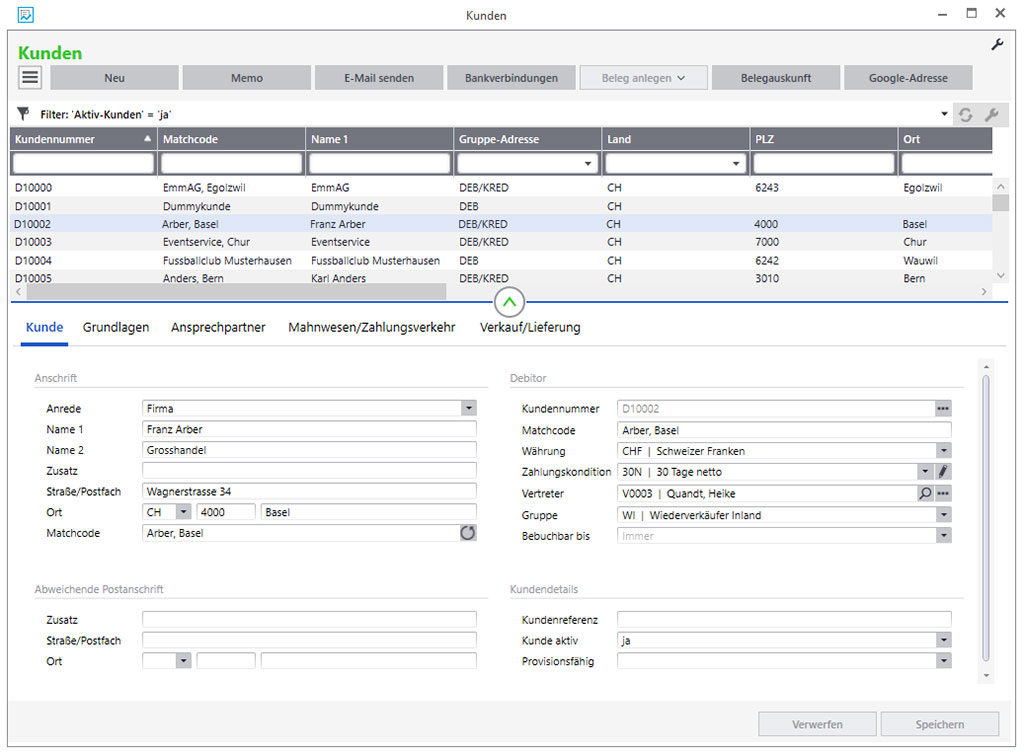
Task: Open list settings wrench beside refresh
Action: 992,115
